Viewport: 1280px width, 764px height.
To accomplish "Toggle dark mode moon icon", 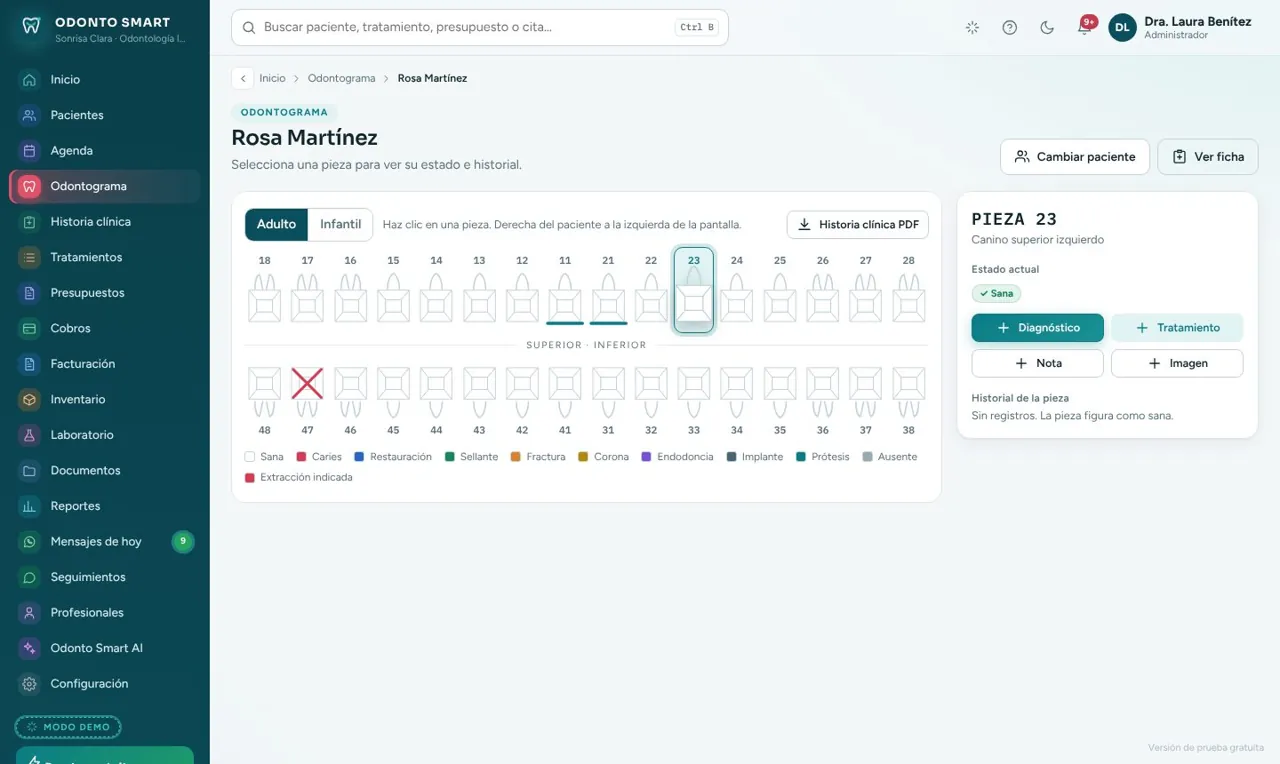I will [1047, 28].
